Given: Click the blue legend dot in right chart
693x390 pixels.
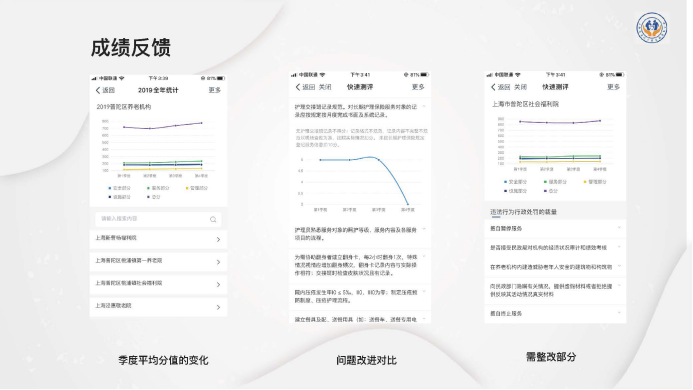Looking at the screenshot, I should coord(505,182).
